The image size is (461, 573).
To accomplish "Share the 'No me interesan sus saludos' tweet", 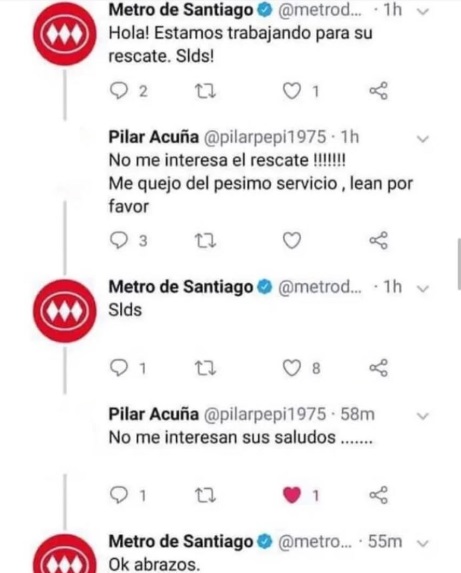I will 378,495.
